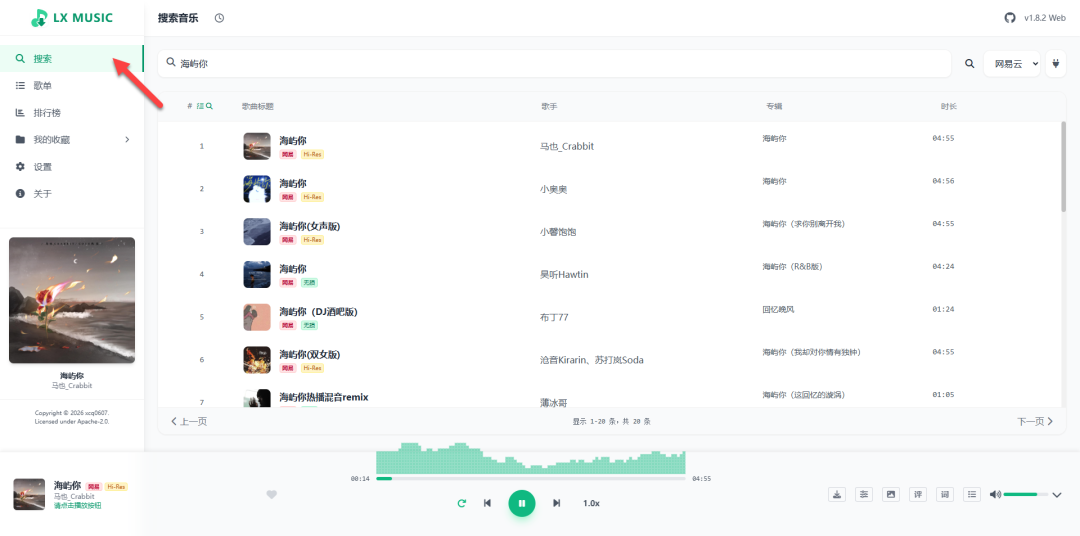Click artist 布丁77
1080x536 pixels.
[x=554, y=317]
